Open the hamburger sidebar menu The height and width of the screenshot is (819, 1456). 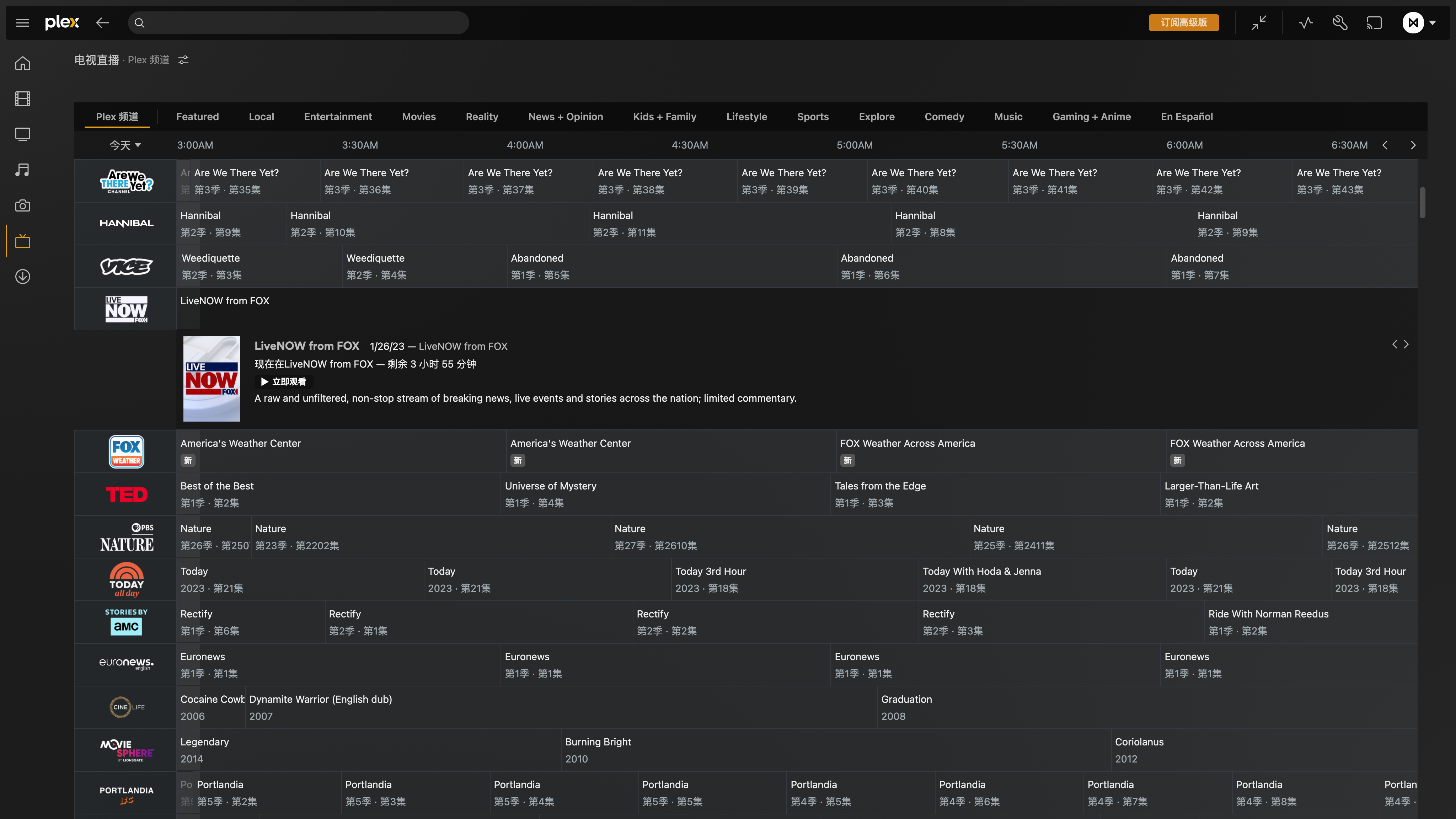tap(23, 23)
